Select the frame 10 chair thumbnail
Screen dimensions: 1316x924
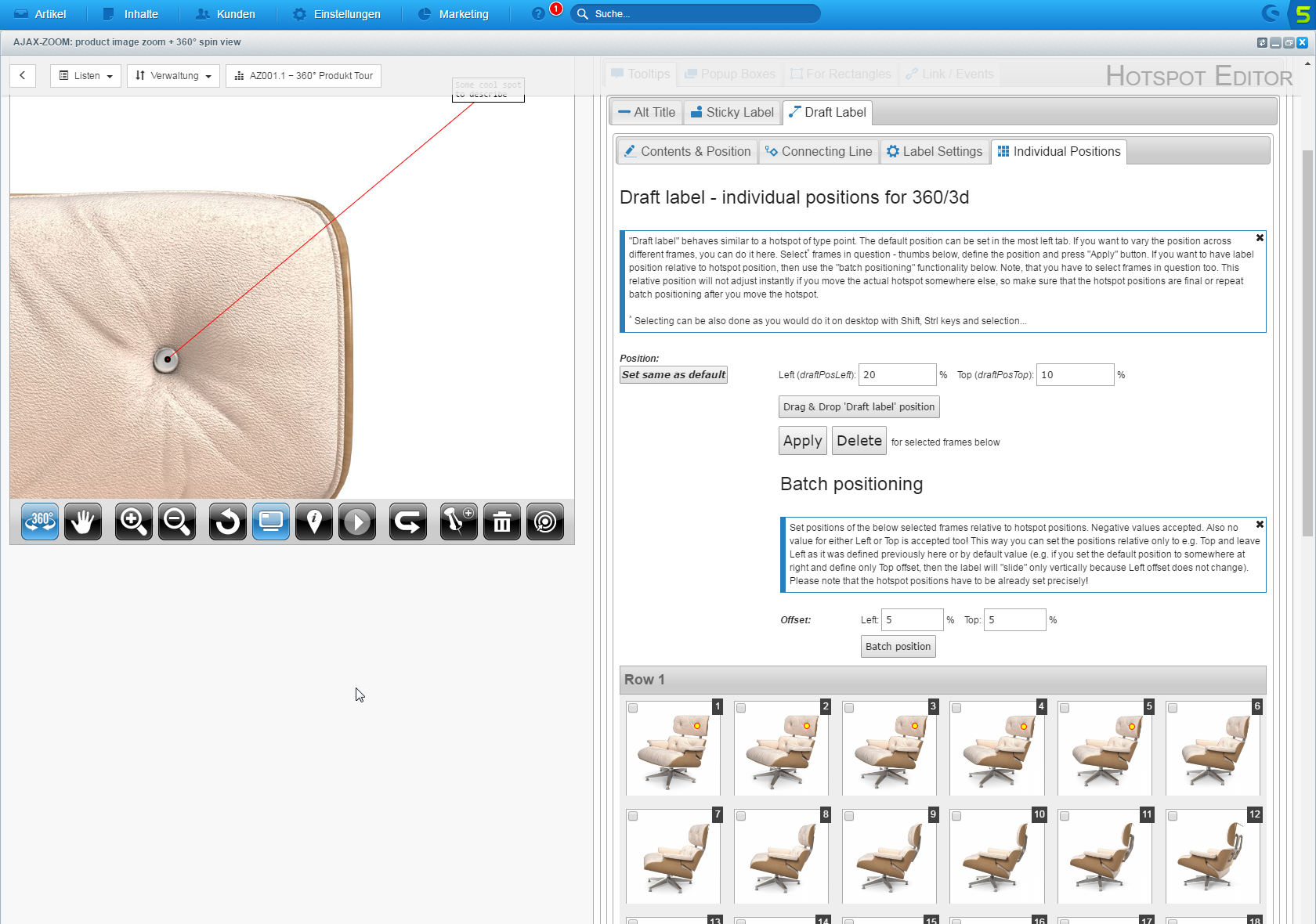coord(997,857)
